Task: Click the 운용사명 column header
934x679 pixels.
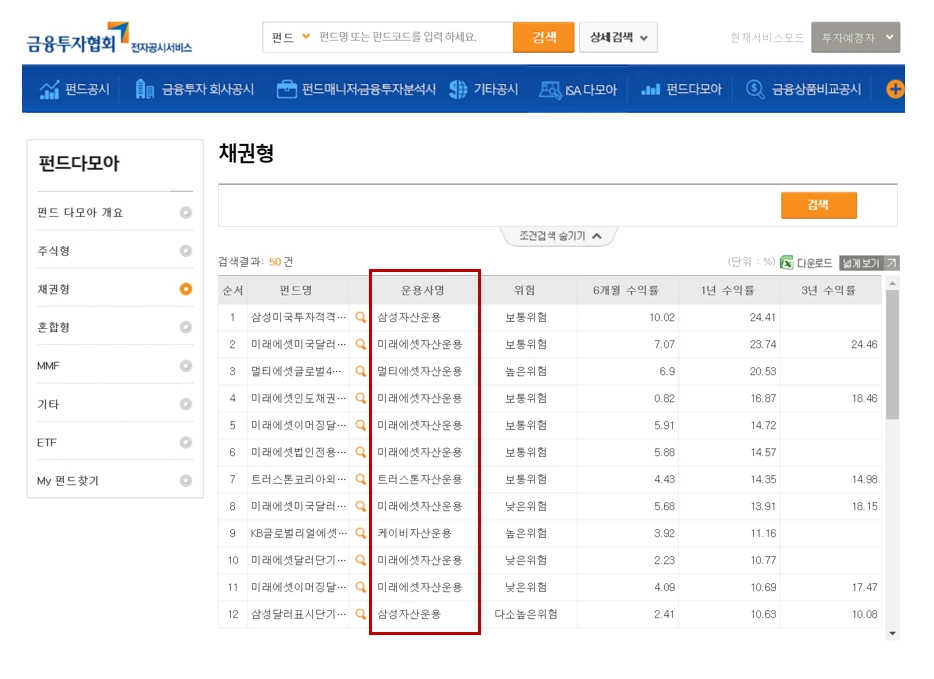Action: click(422, 290)
